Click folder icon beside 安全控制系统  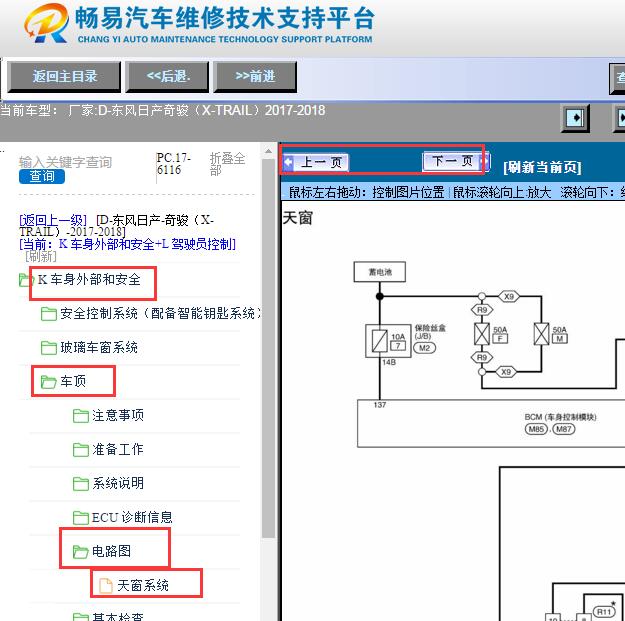pos(49,314)
